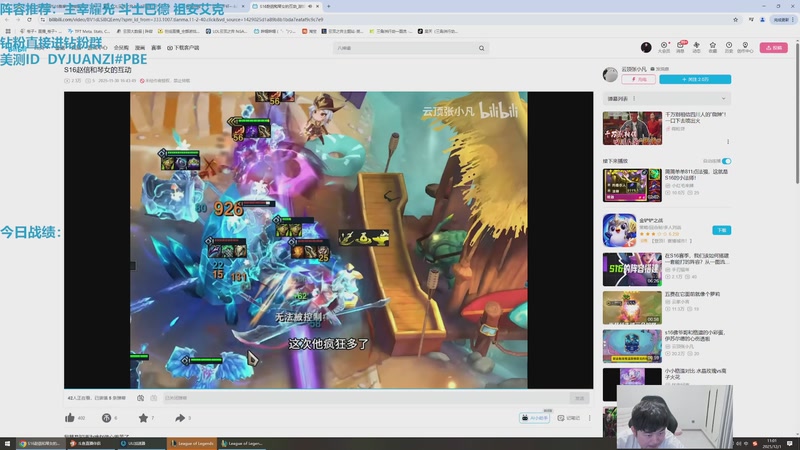The image size is (800, 450).
Task: Select 下载客户端 in top nav
Action: pyautogui.click(x=183, y=48)
